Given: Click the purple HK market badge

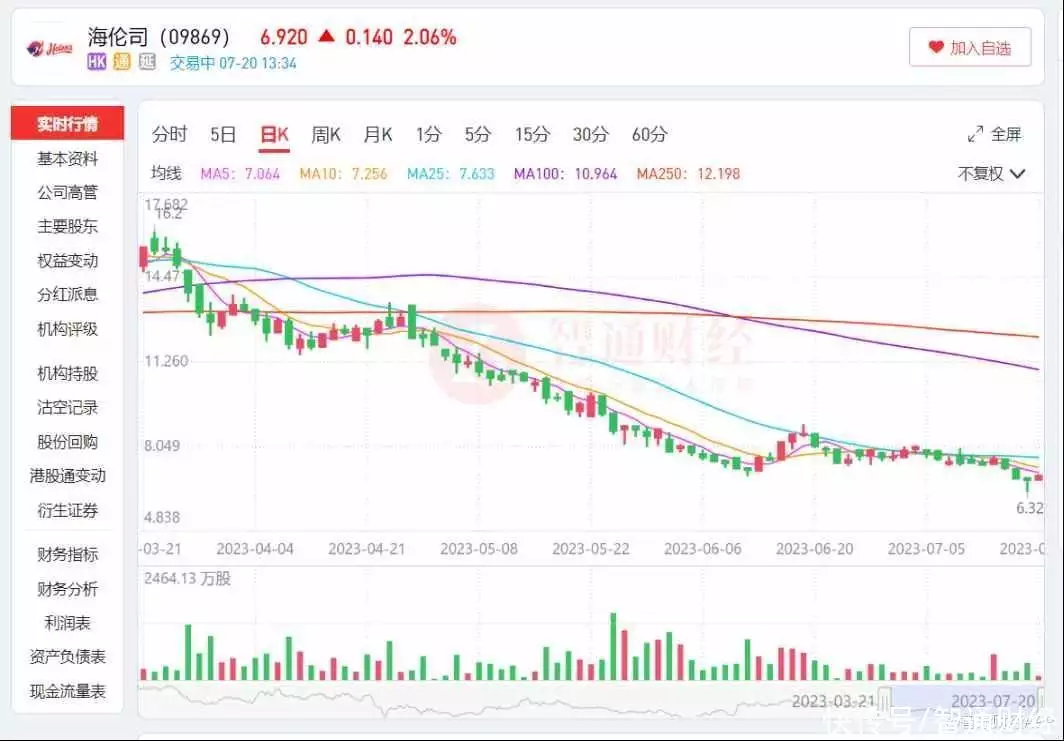Looking at the screenshot, I should (x=96, y=62).
